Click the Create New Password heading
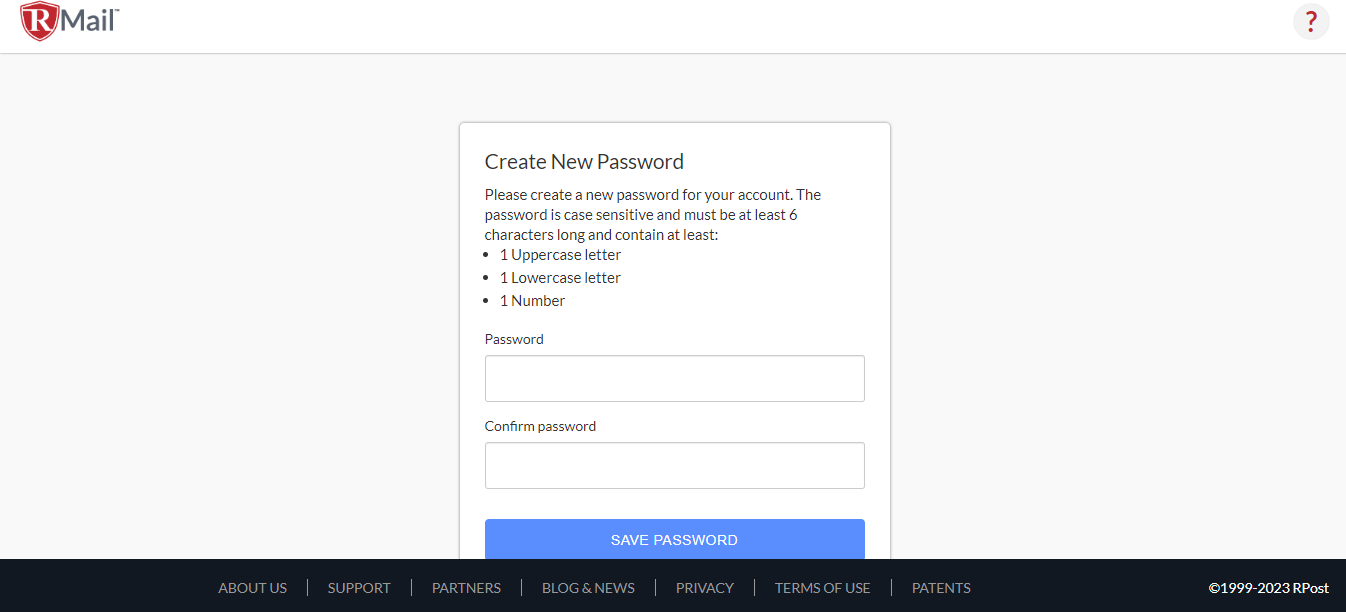This screenshot has width=1346, height=612. pyautogui.click(x=584, y=162)
